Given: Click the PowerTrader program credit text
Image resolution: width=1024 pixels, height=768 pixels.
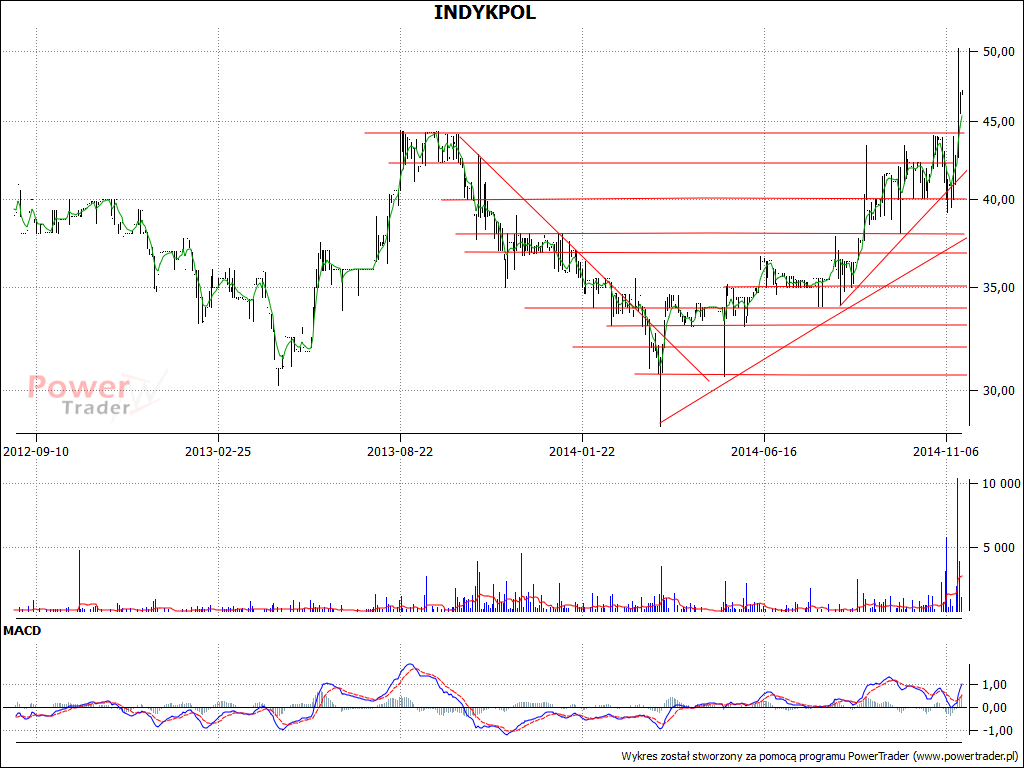Looking at the screenshot, I should 820,756.
